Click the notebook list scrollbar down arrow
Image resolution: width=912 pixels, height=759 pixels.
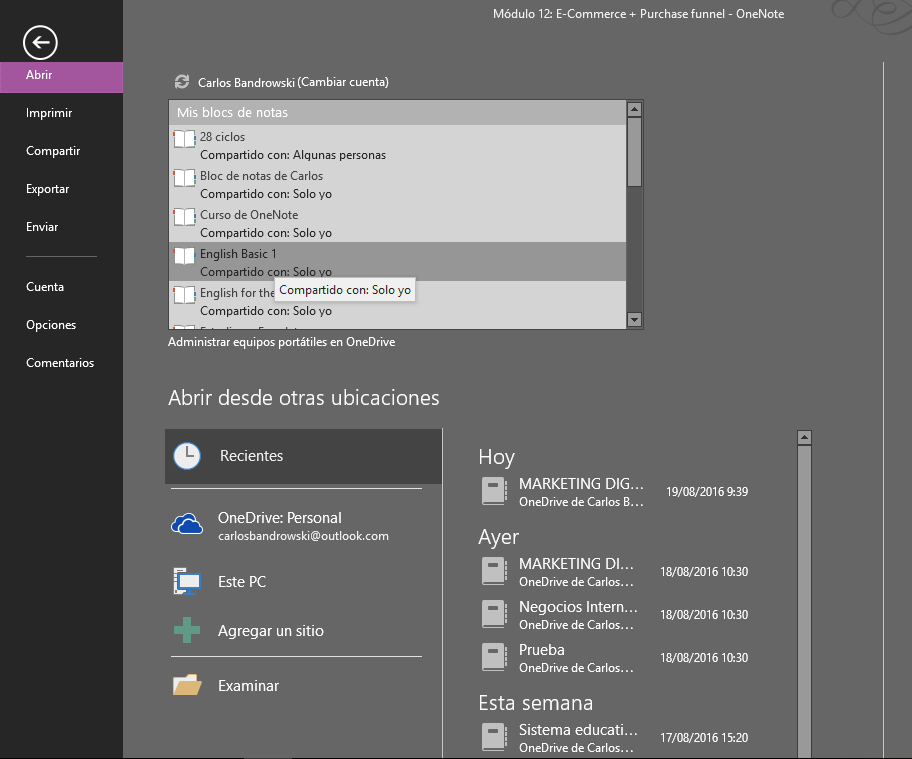[634, 320]
